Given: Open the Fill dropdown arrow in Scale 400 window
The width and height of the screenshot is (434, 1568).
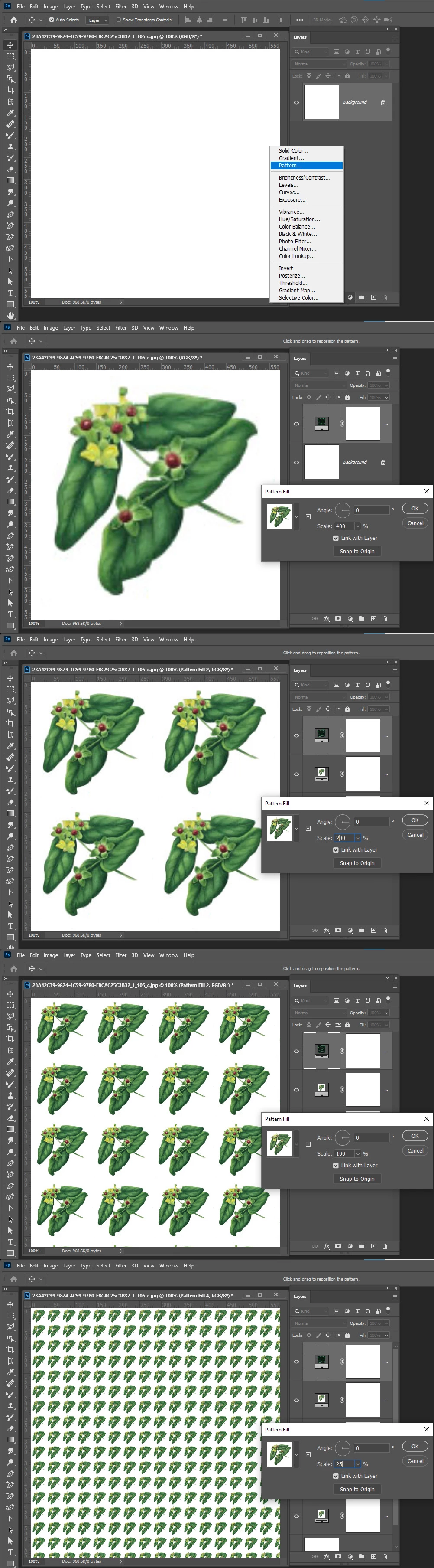Looking at the screenshot, I should (386, 398).
